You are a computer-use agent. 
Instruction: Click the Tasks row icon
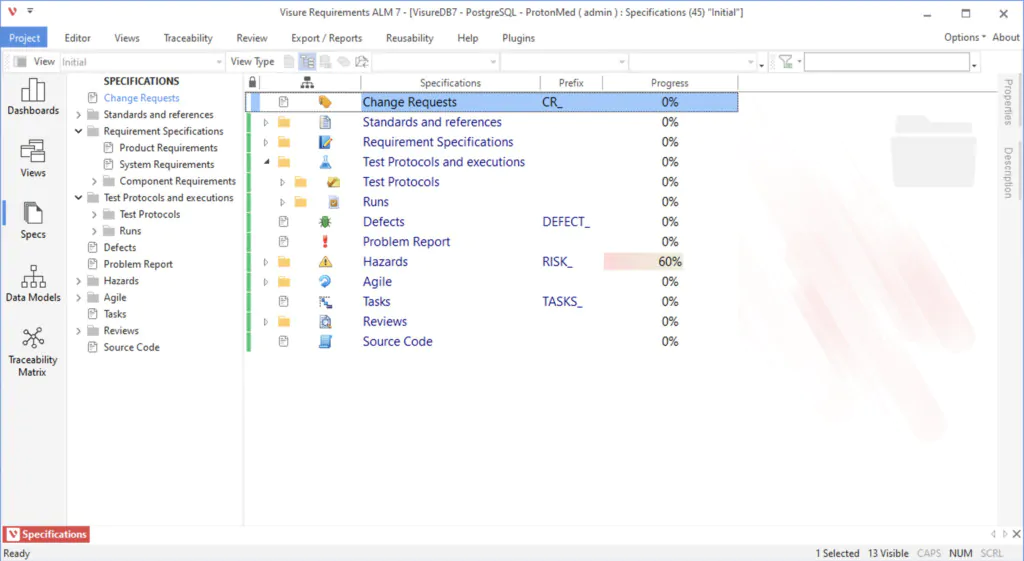(325, 302)
